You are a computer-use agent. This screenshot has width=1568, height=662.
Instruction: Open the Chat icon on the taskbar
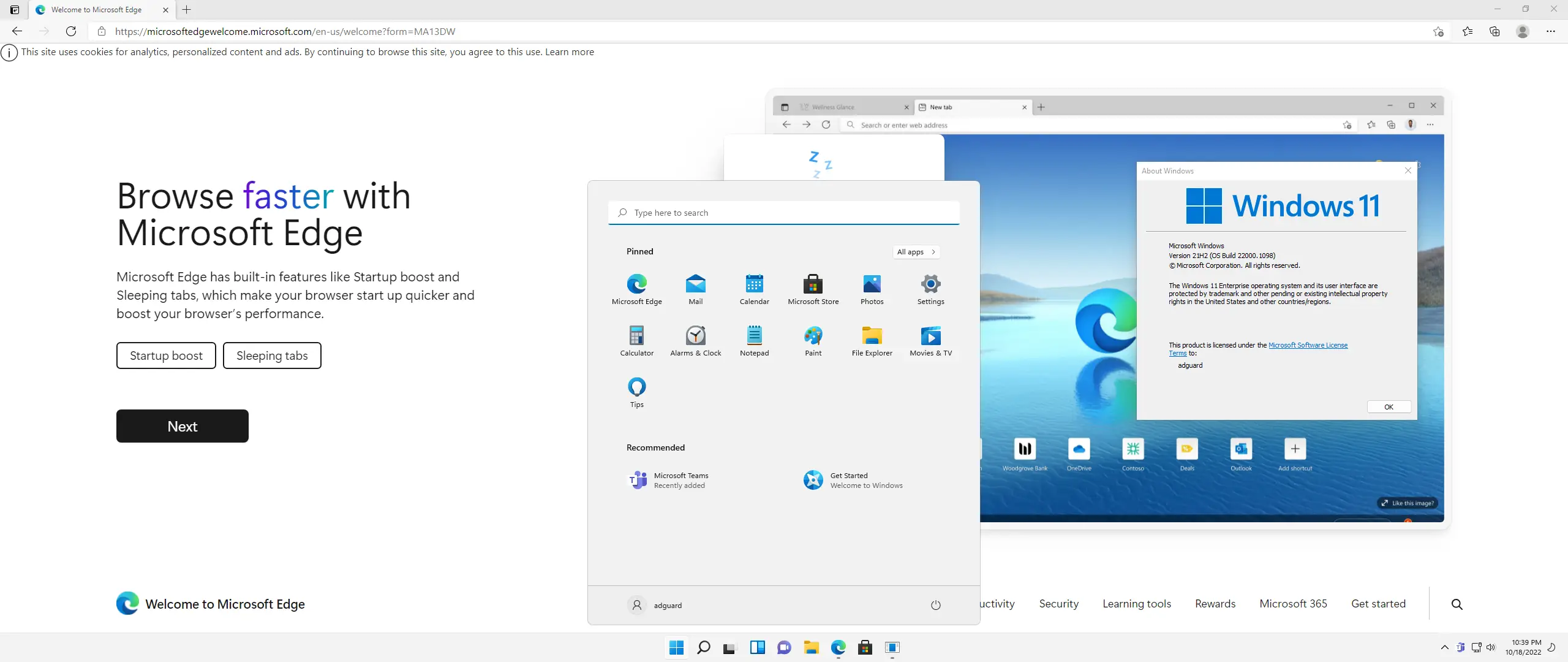tap(784, 648)
